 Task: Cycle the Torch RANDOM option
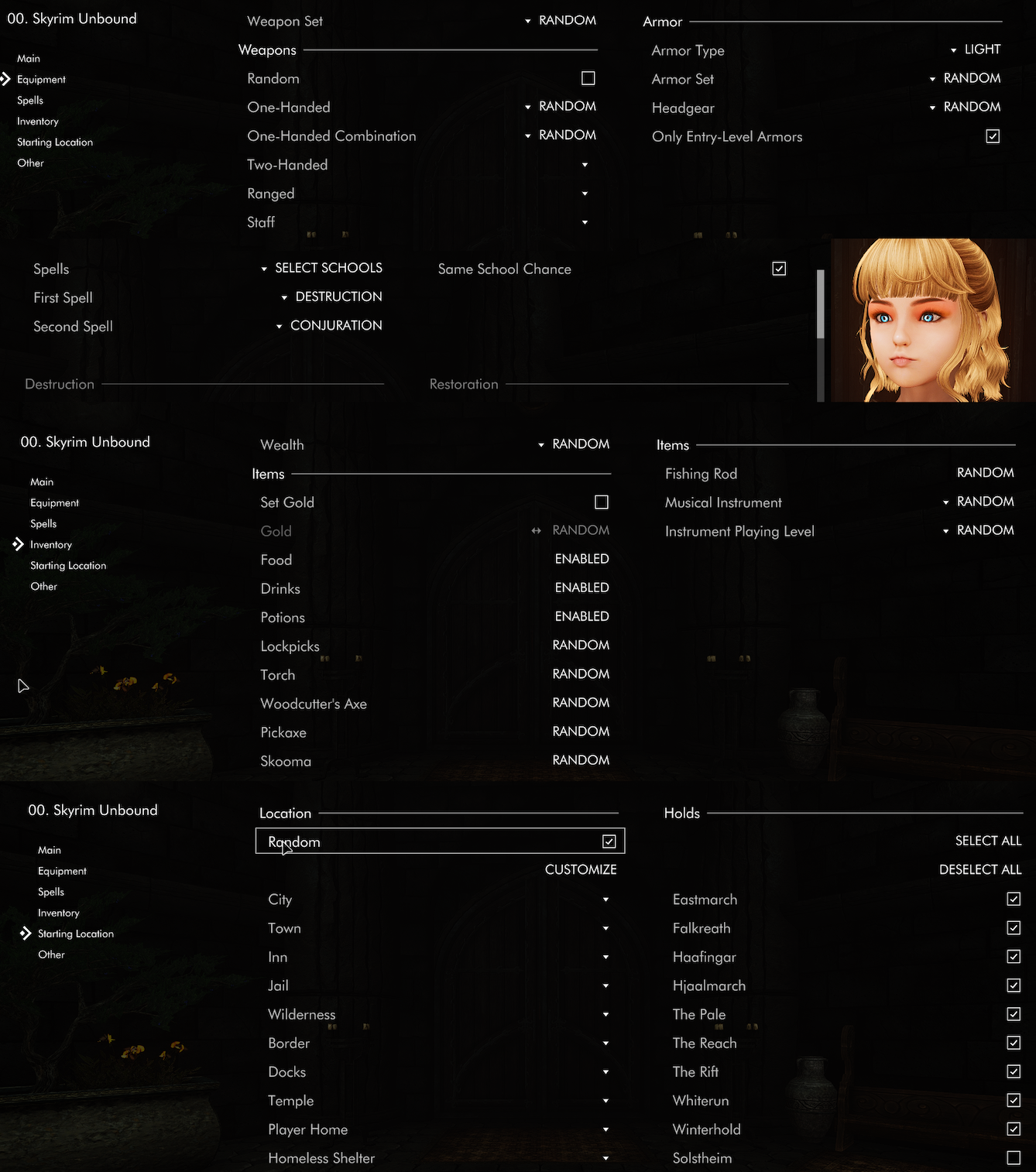point(581,673)
